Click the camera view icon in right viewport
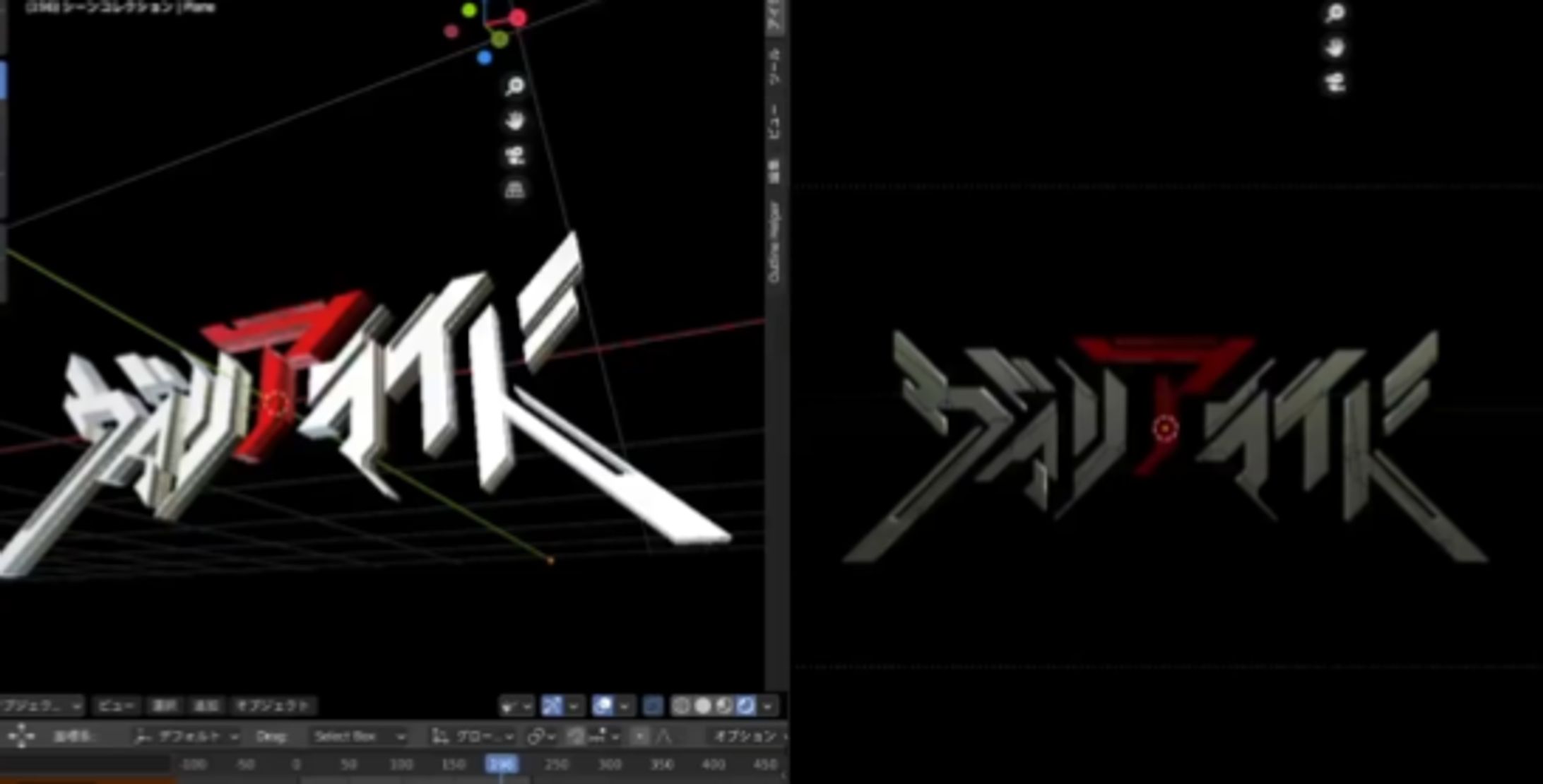This screenshot has height=784, width=1543. (1335, 83)
